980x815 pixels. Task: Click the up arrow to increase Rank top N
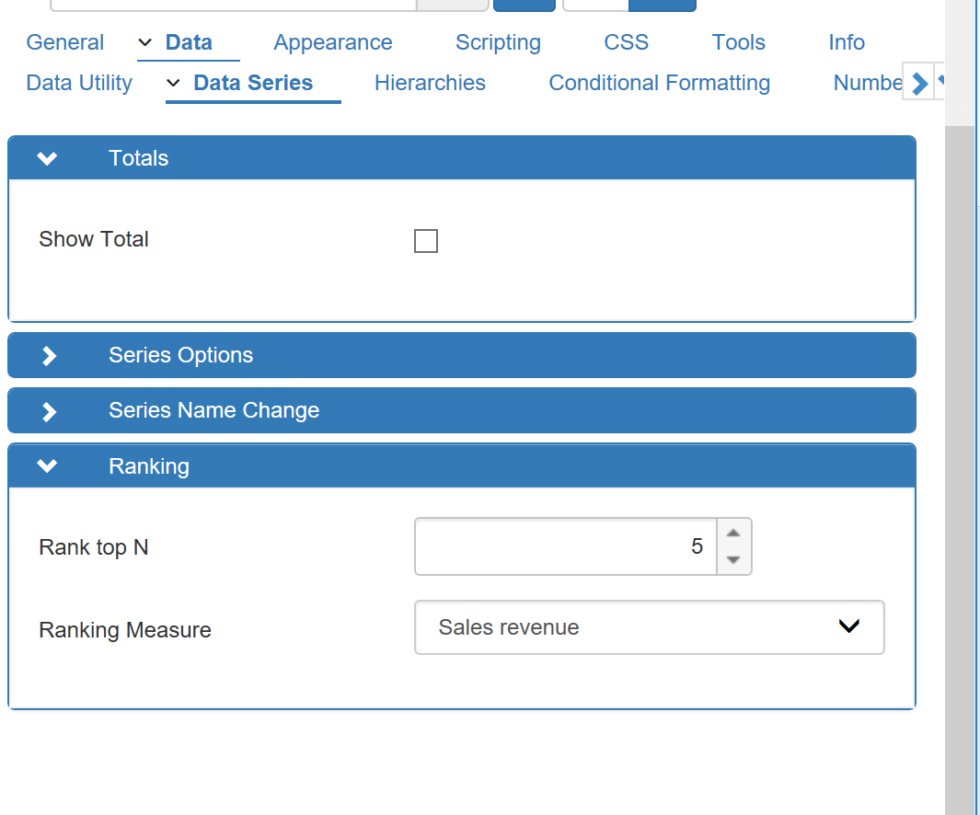[x=733, y=534]
